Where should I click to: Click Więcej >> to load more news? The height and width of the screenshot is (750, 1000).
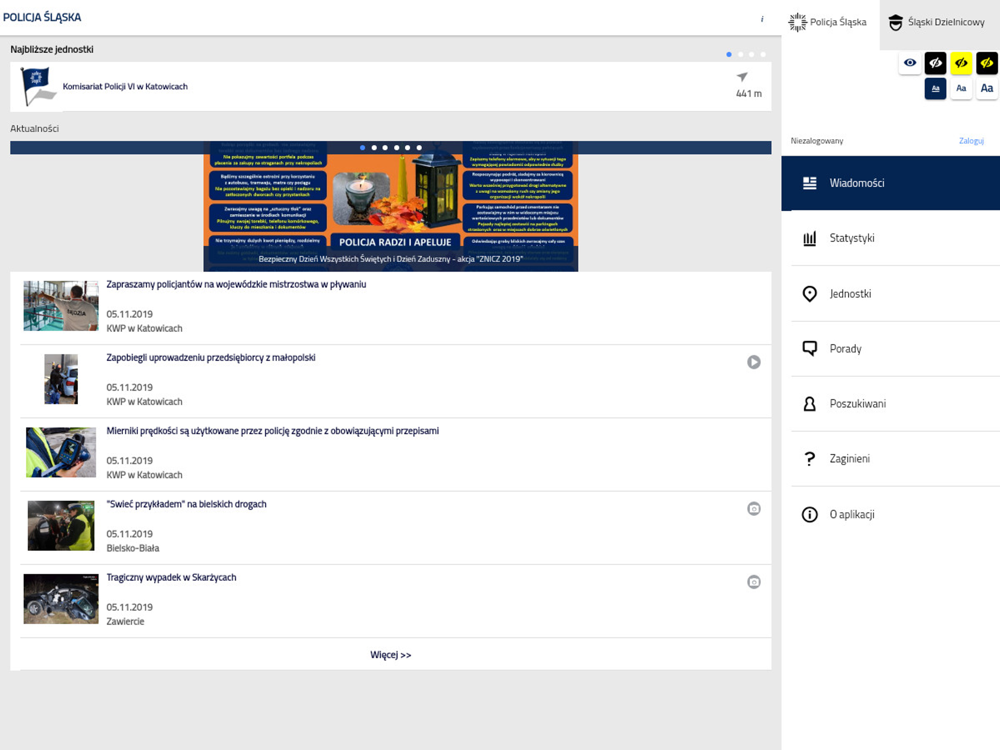tap(391, 655)
